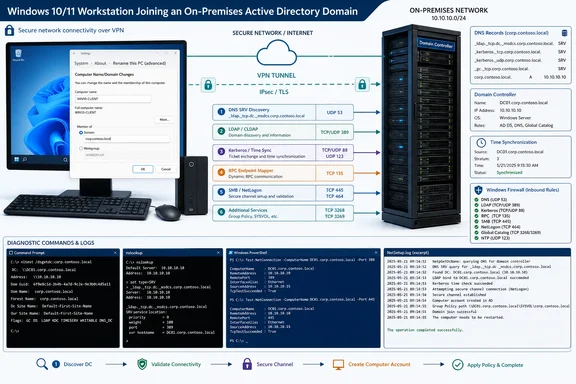576x384 pixels.
Task: Click the shield icon beside Windows Firewall
Action: (478, 190)
